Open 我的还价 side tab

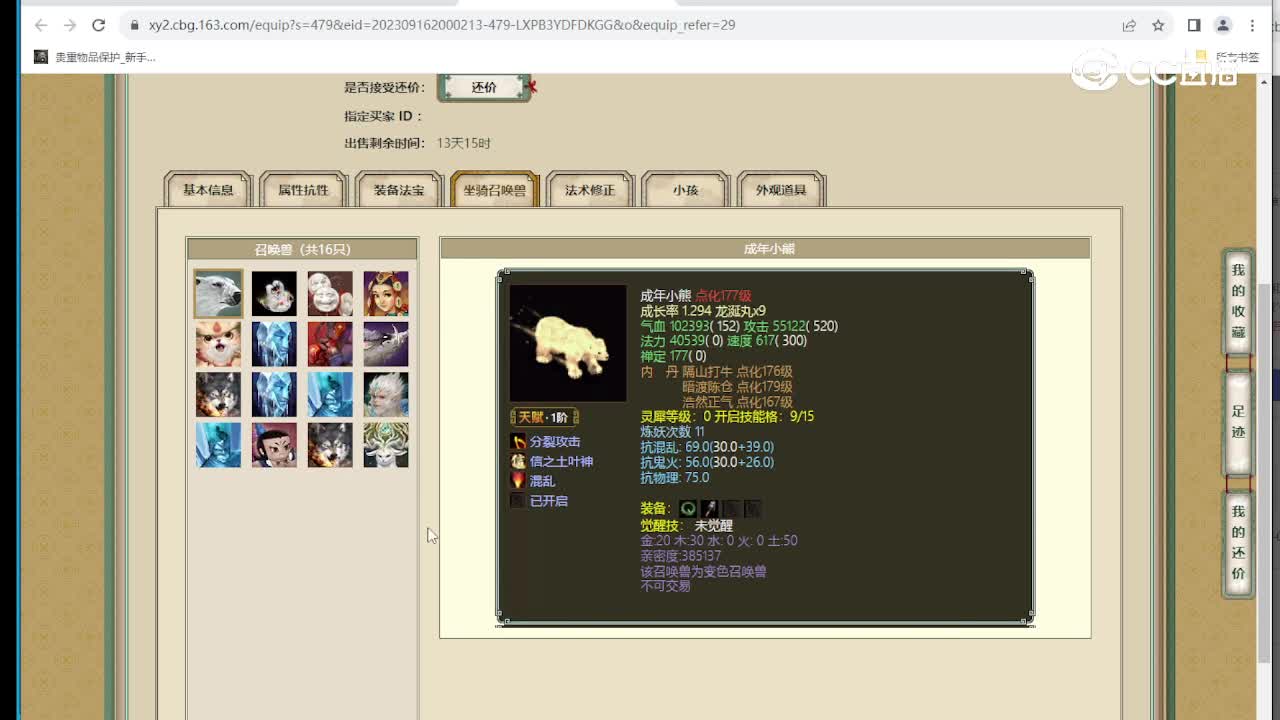(1238, 542)
